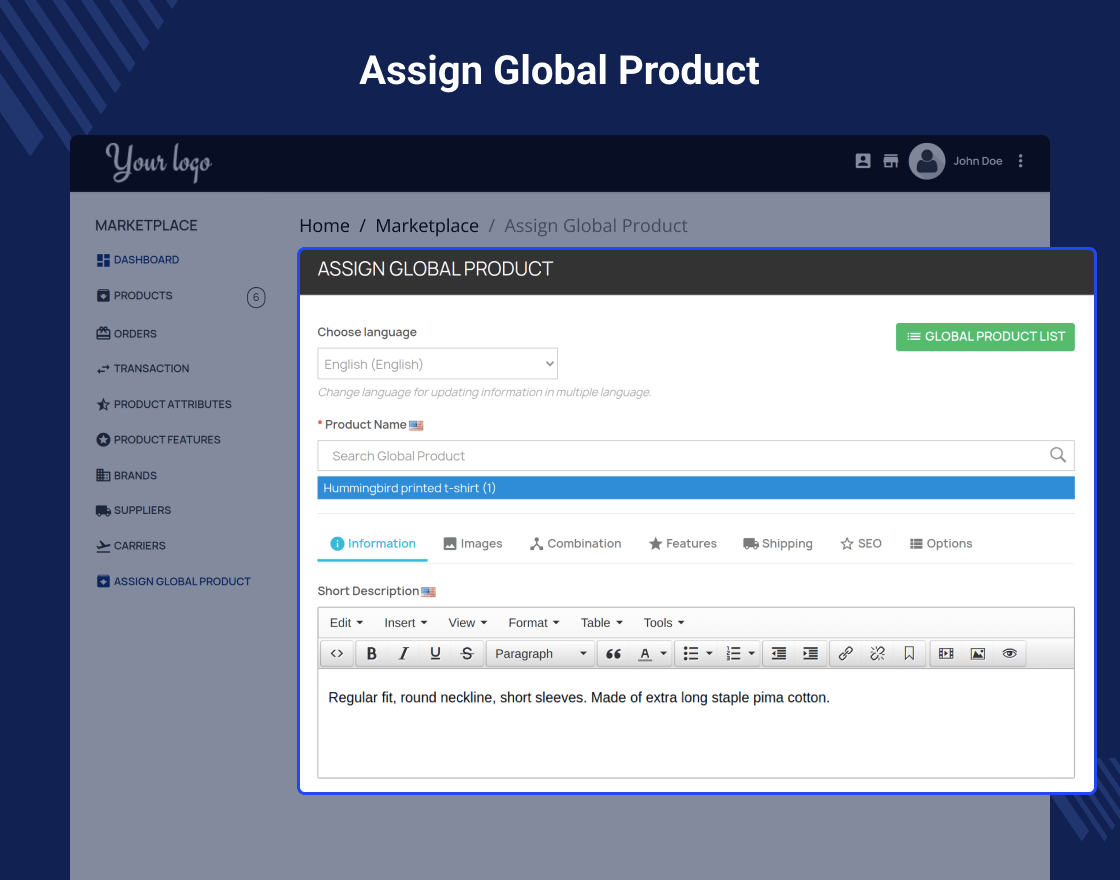This screenshot has height=880, width=1120.
Task: Switch to the Images tab
Action: coord(473,544)
